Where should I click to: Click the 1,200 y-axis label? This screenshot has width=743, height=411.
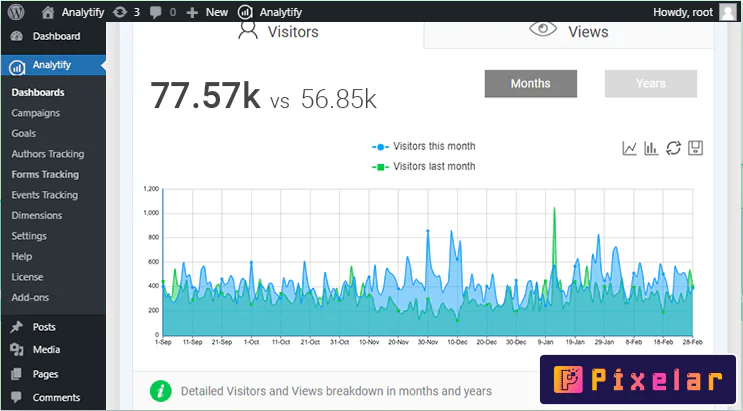151,189
